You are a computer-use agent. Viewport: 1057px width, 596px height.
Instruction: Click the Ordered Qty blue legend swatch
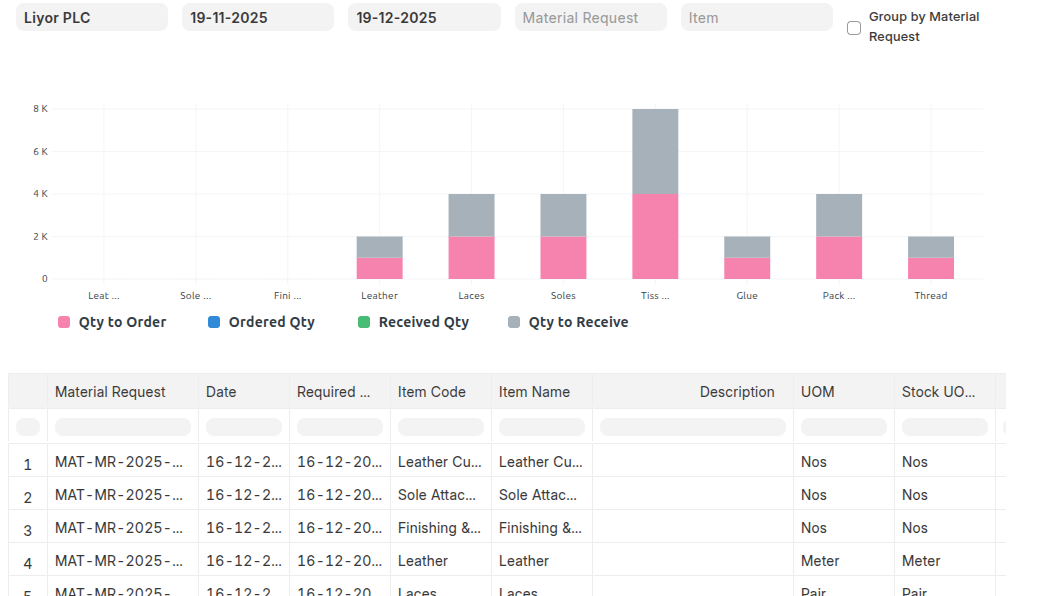click(x=214, y=322)
